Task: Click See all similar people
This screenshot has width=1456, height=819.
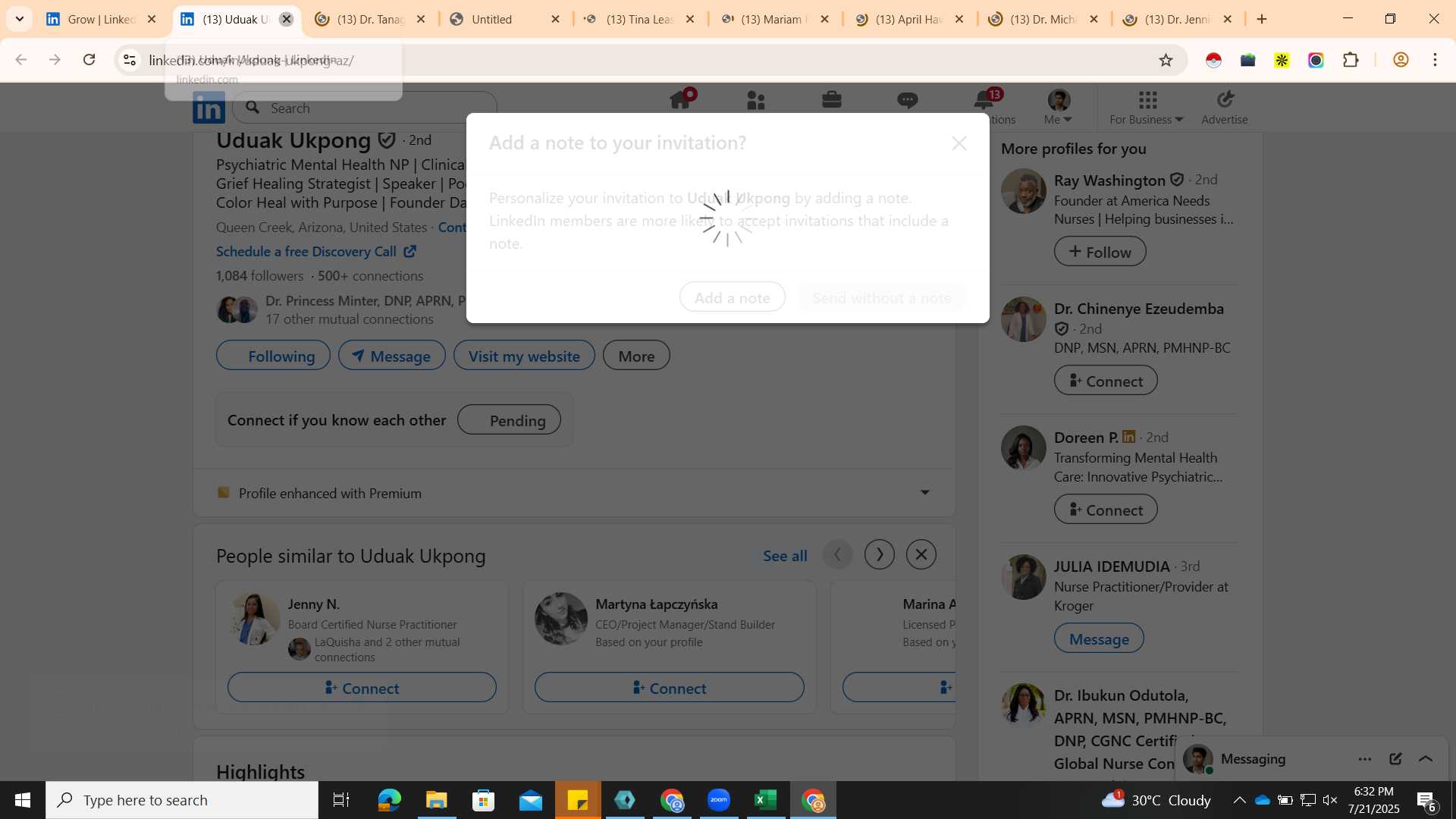Action: [785, 556]
